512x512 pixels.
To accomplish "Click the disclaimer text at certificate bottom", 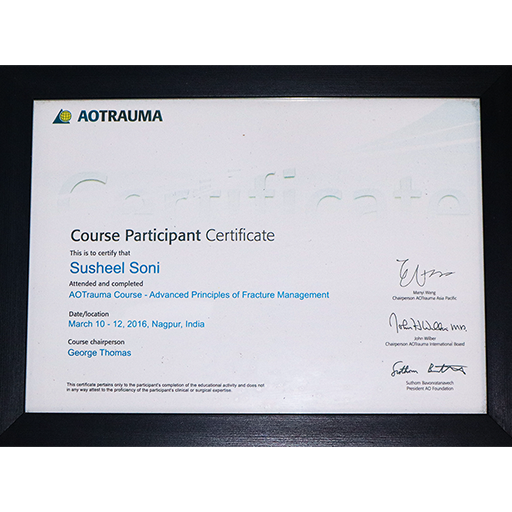I will (x=166, y=387).
